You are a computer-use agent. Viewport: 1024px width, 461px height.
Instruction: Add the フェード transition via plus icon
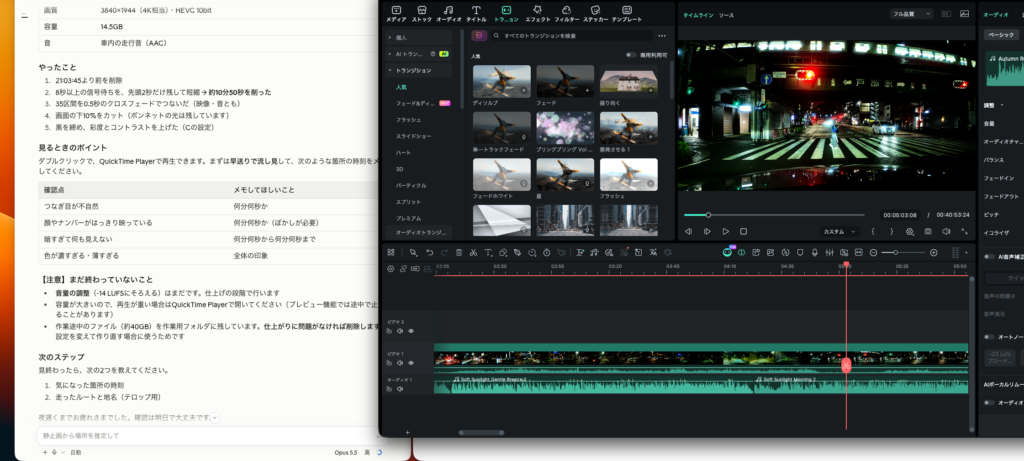(x=586, y=91)
